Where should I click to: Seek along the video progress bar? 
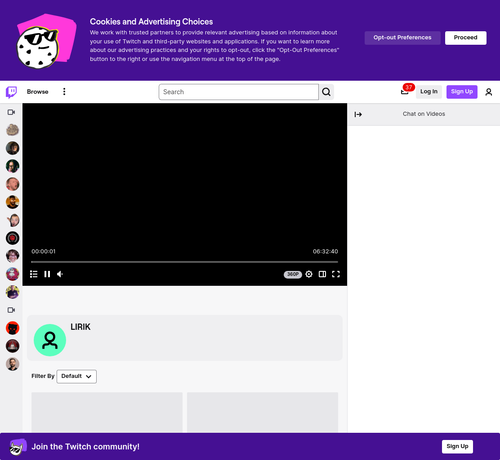click(x=184, y=262)
